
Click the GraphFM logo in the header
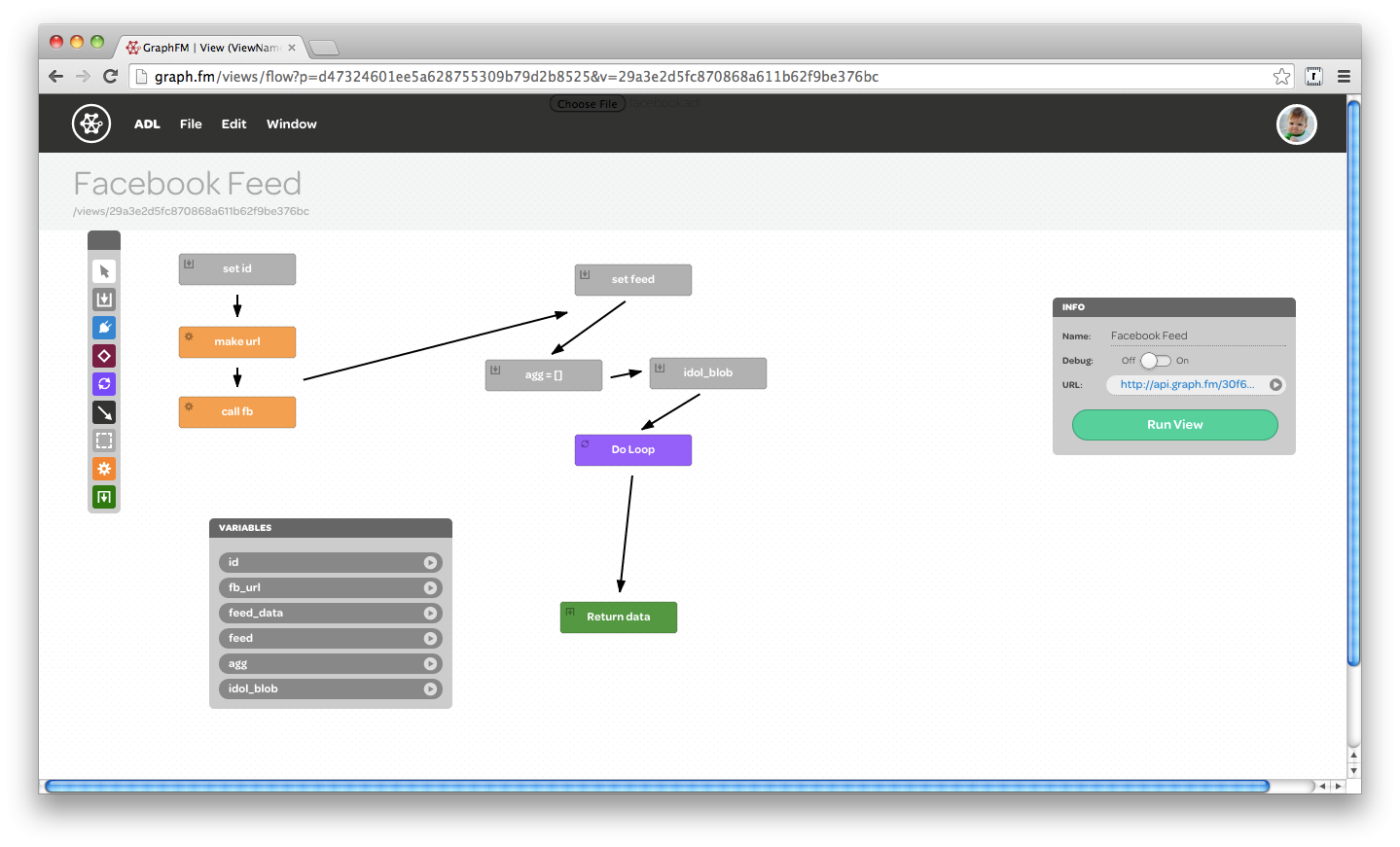(91, 124)
